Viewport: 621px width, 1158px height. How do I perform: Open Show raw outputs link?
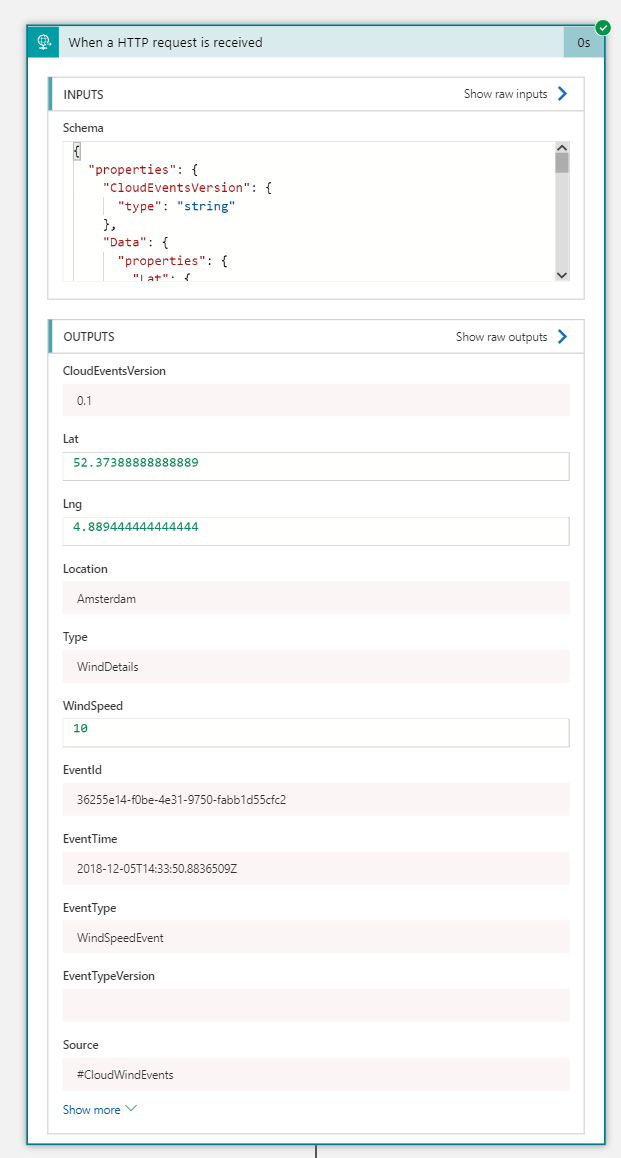[501, 337]
